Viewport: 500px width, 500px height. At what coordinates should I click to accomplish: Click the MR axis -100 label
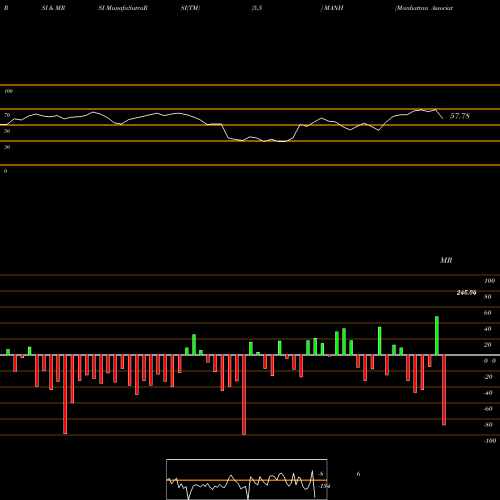(490, 441)
